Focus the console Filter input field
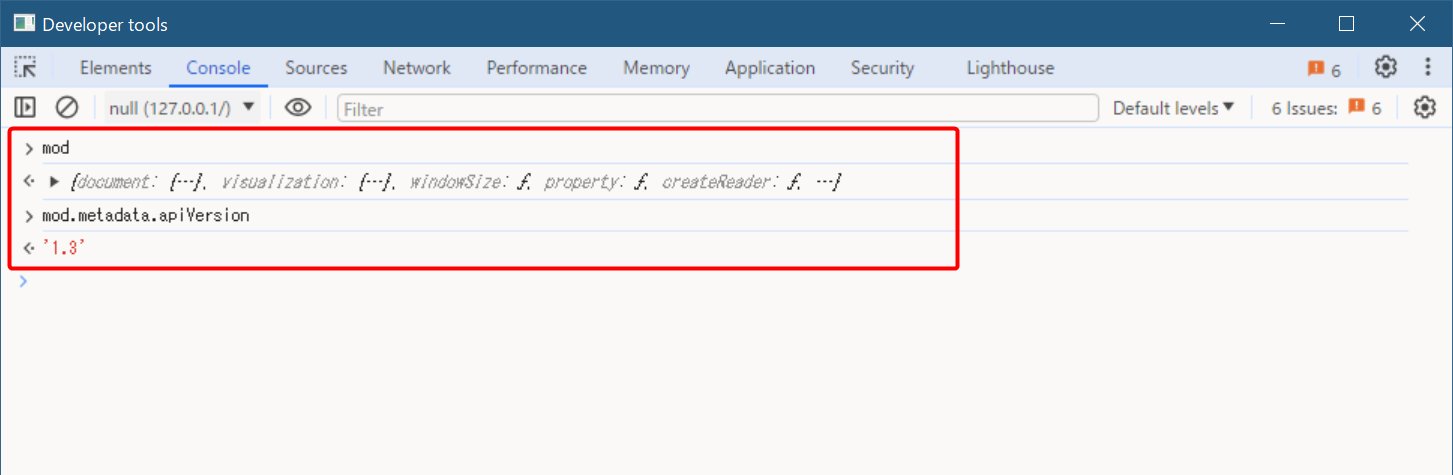Screen dimensions: 1453x475 click(x=718, y=108)
